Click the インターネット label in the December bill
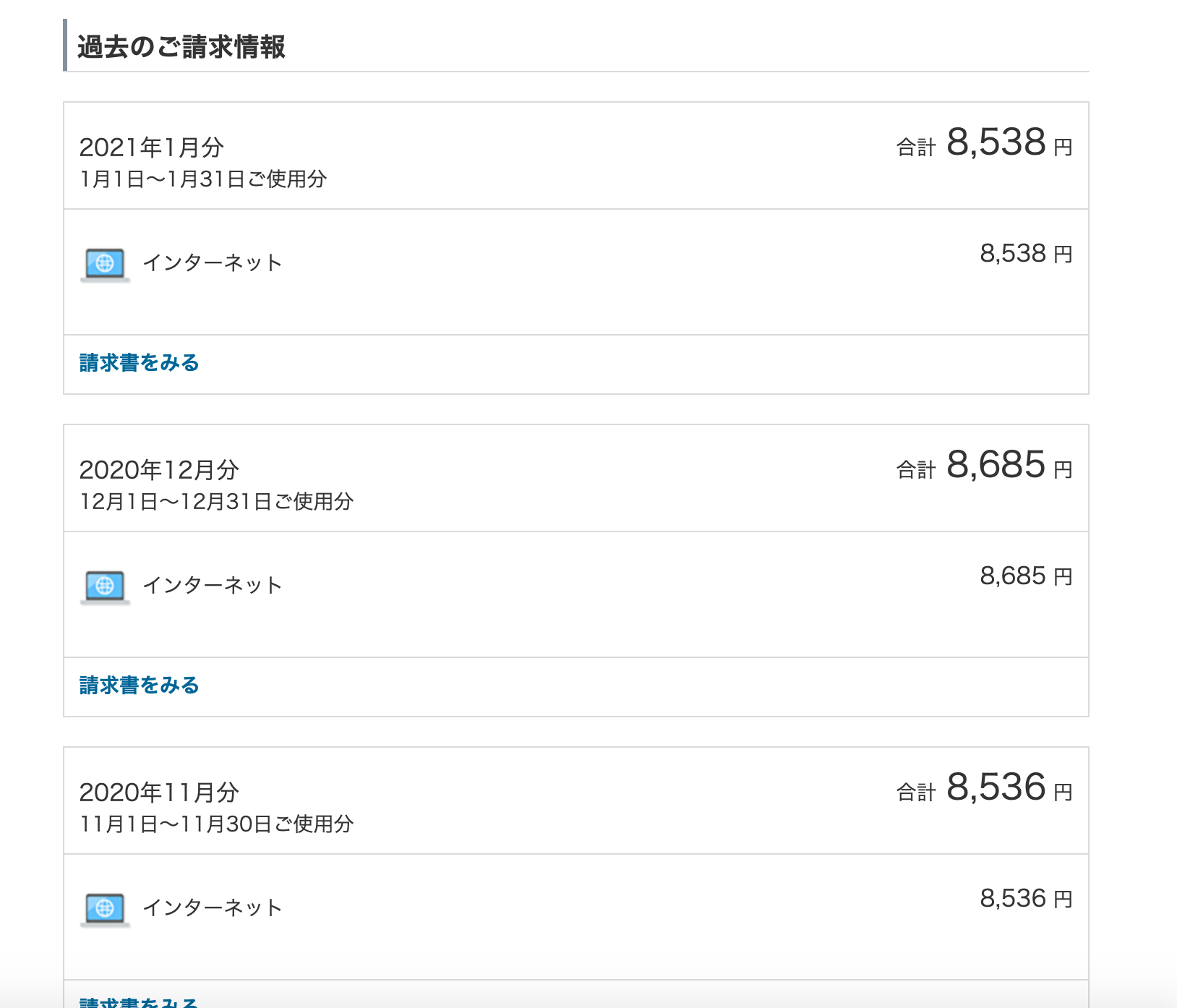This screenshot has width=1177, height=1008. (213, 585)
